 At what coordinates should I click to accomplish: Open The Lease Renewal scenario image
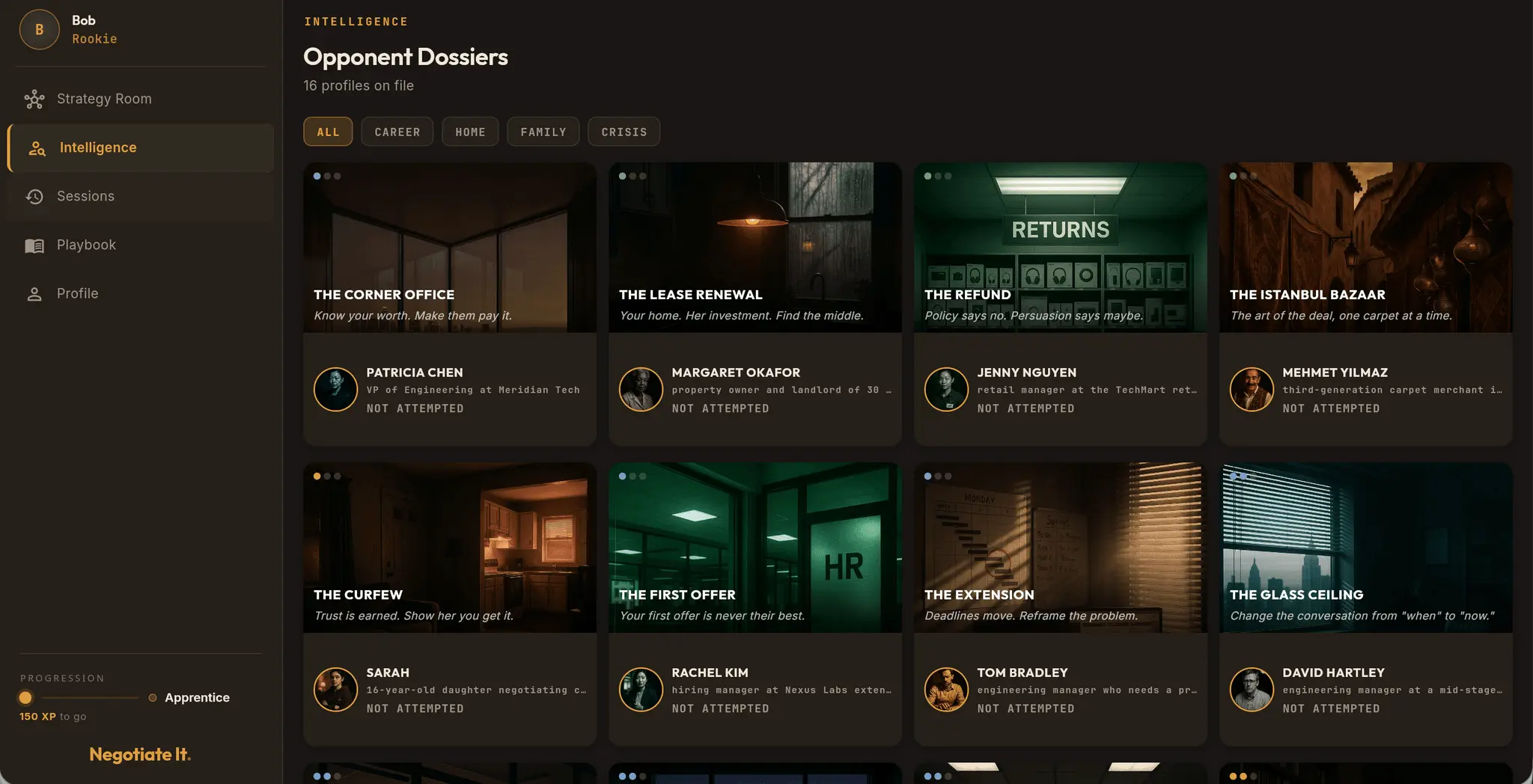point(755,248)
